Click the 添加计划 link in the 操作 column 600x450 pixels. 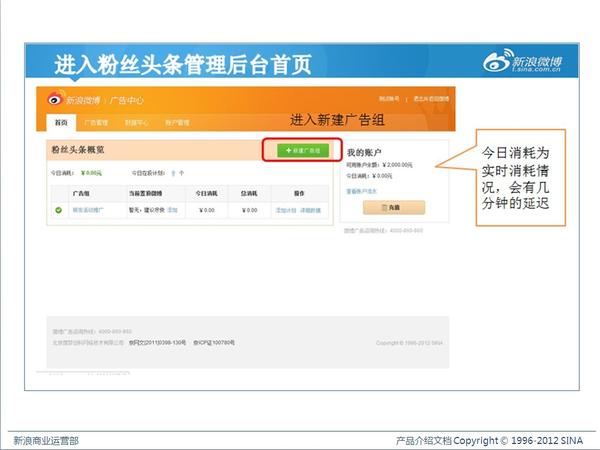click(x=286, y=210)
